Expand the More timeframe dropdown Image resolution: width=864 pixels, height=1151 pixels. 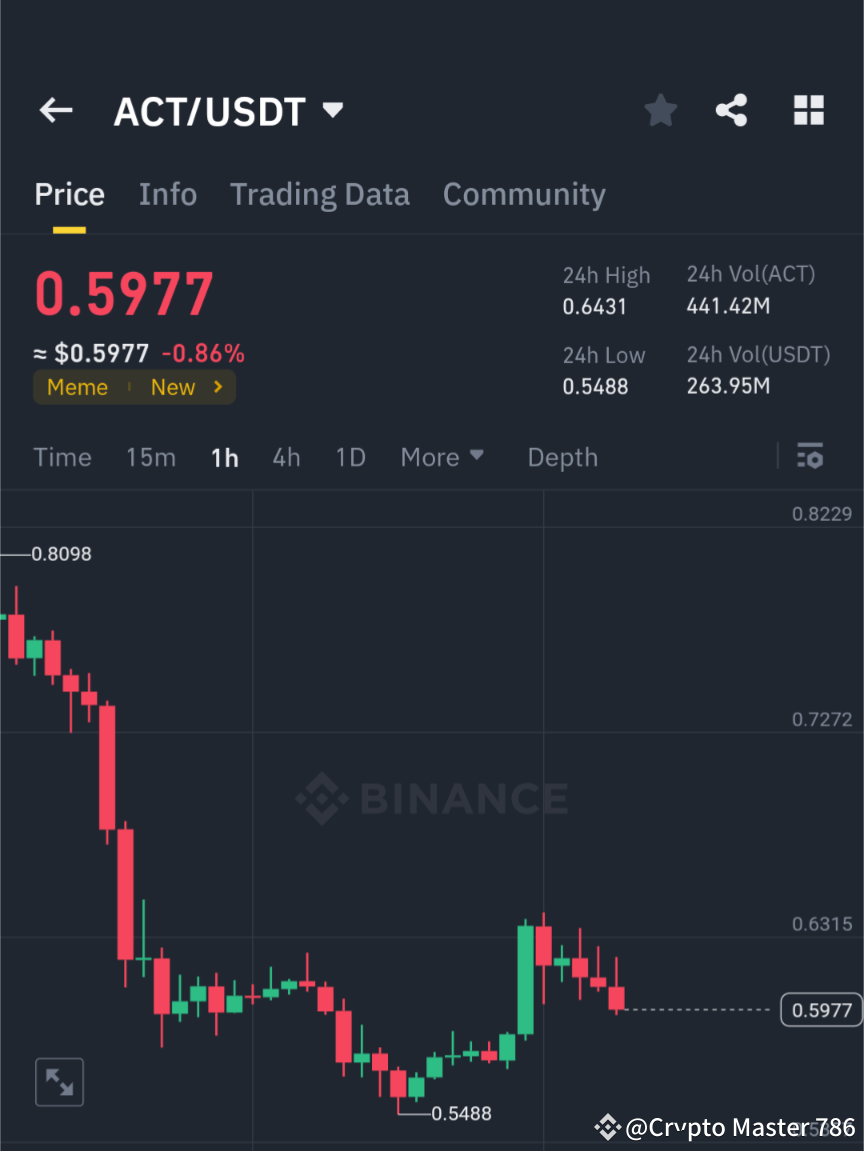[442, 457]
